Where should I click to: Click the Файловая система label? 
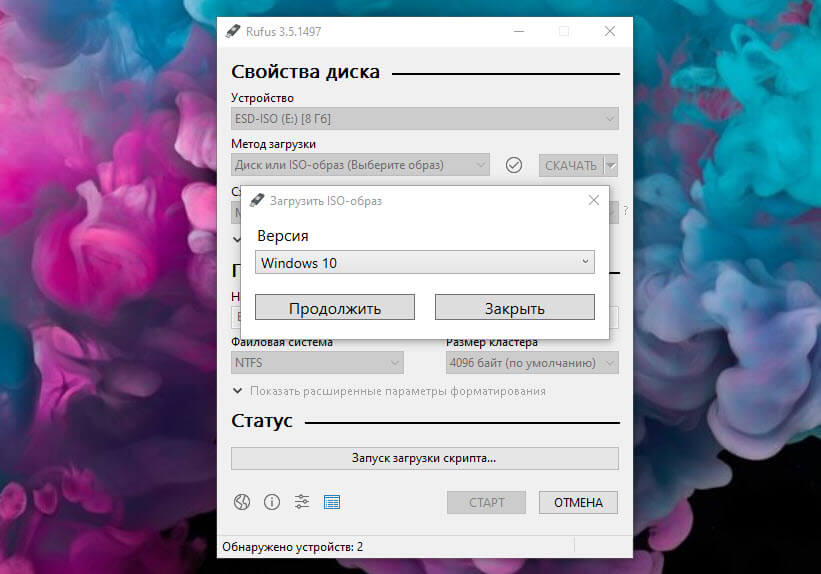282,342
